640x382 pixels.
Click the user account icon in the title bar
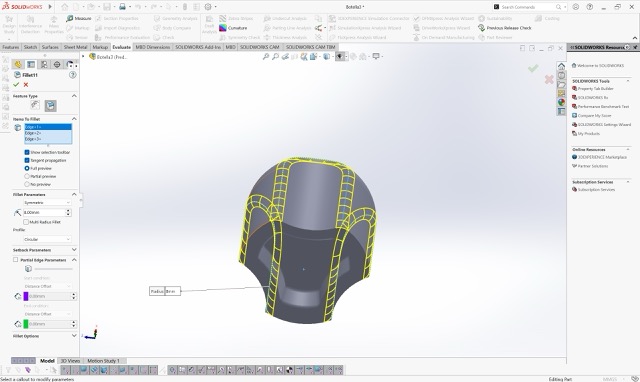click(x=576, y=7)
